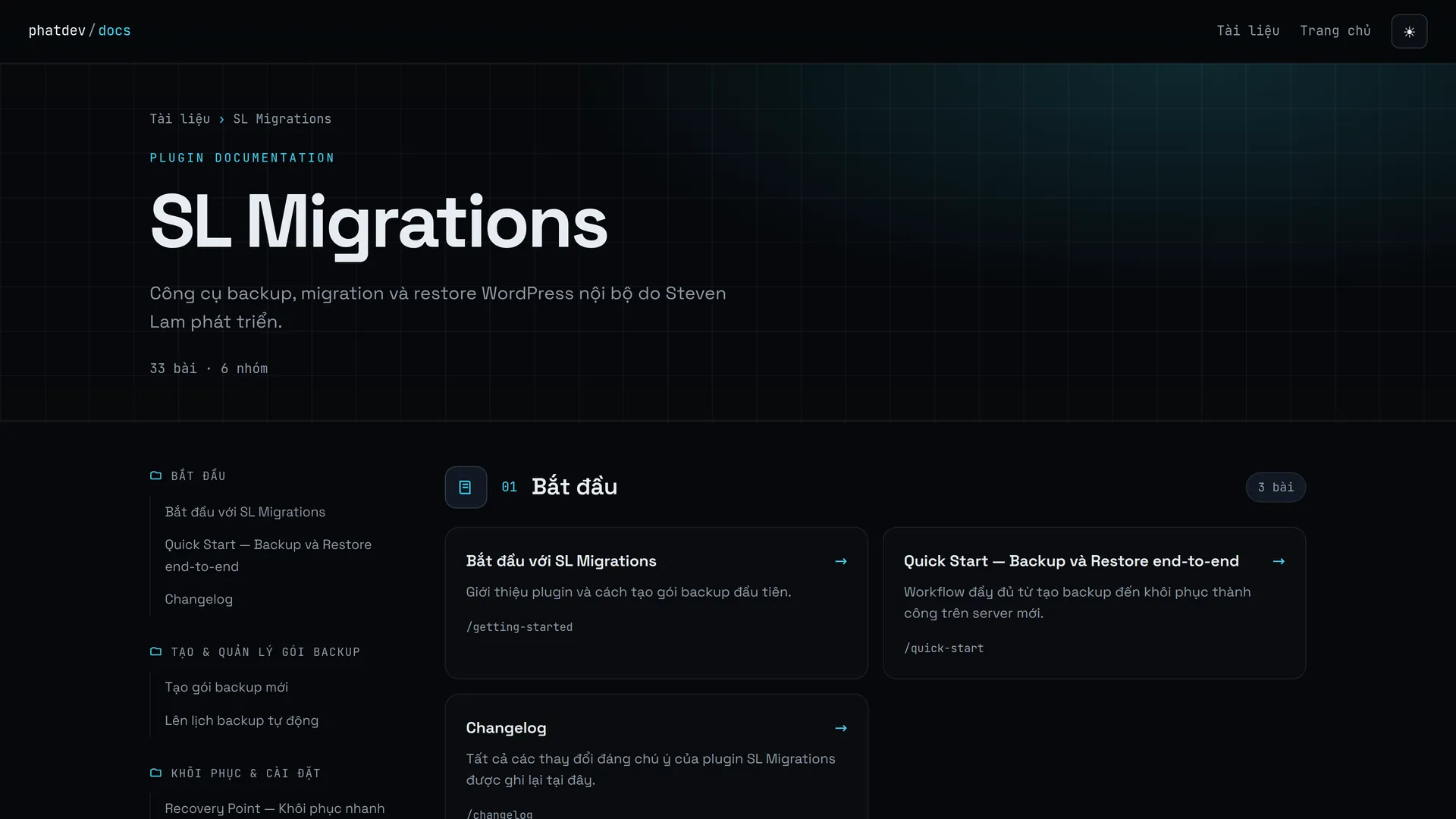1456x819 pixels.
Task: Open sidebar link Quick Start — Backup và Restore
Action: (x=268, y=555)
